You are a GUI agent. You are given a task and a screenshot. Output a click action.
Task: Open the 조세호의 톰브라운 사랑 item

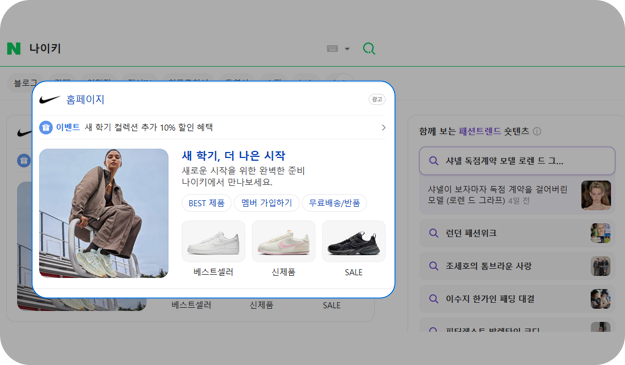pyautogui.click(x=517, y=266)
